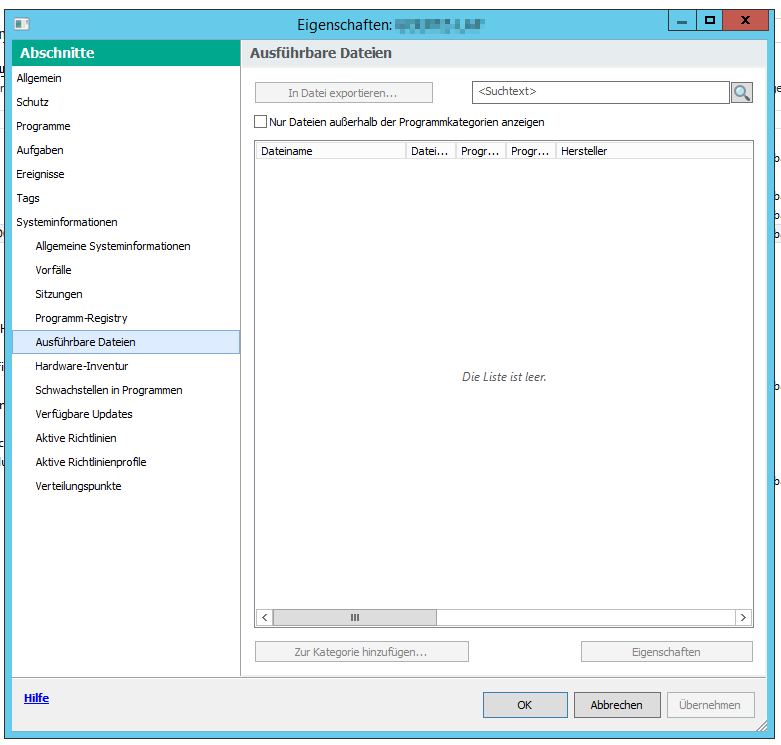Confirm with the OK button
781x745 pixels.
coord(525,705)
